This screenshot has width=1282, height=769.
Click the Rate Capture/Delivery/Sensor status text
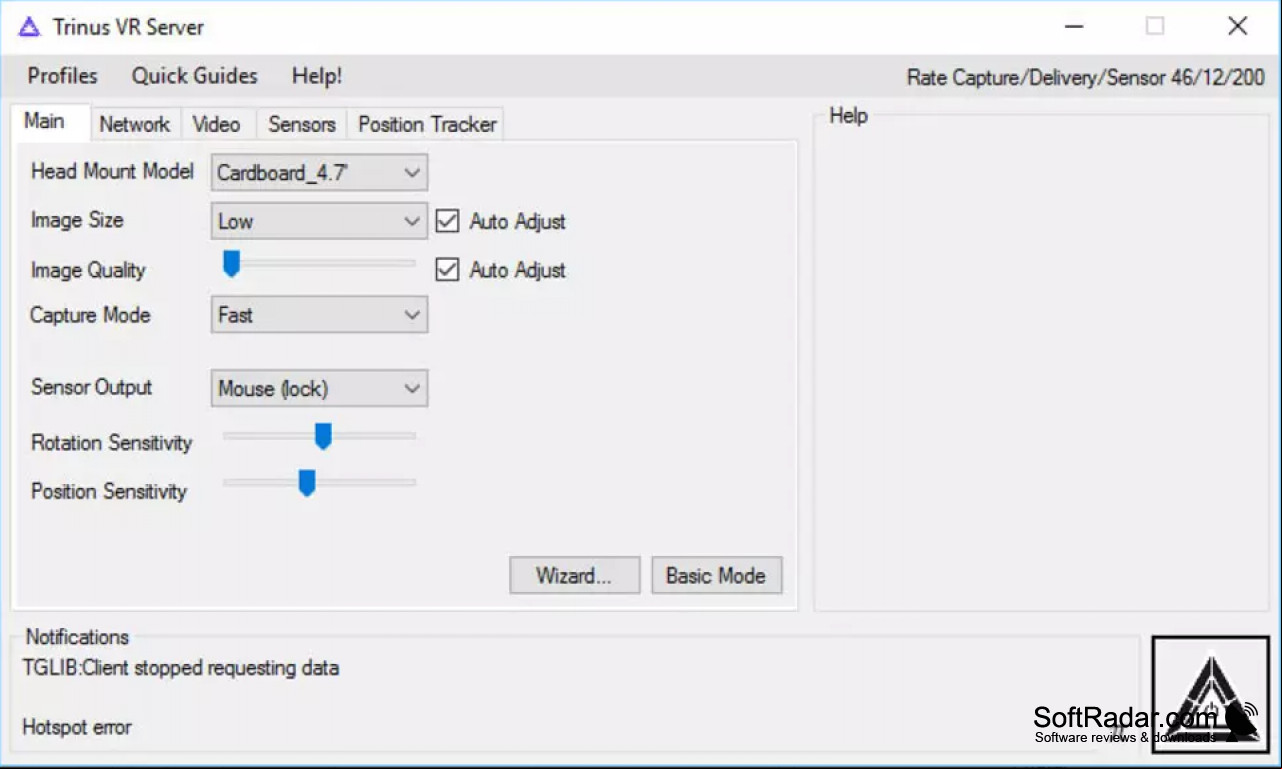click(1085, 77)
